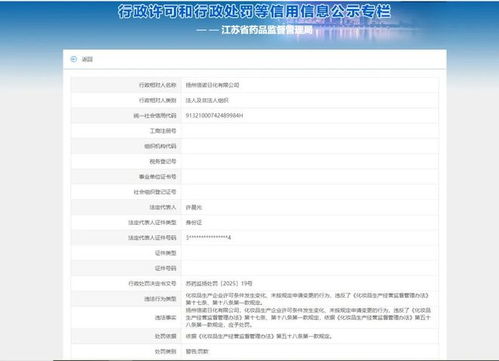The width and height of the screenshot is (499, 361).
Task: Click the masked ID number with asterisks
Action: (x=208, y=238)
